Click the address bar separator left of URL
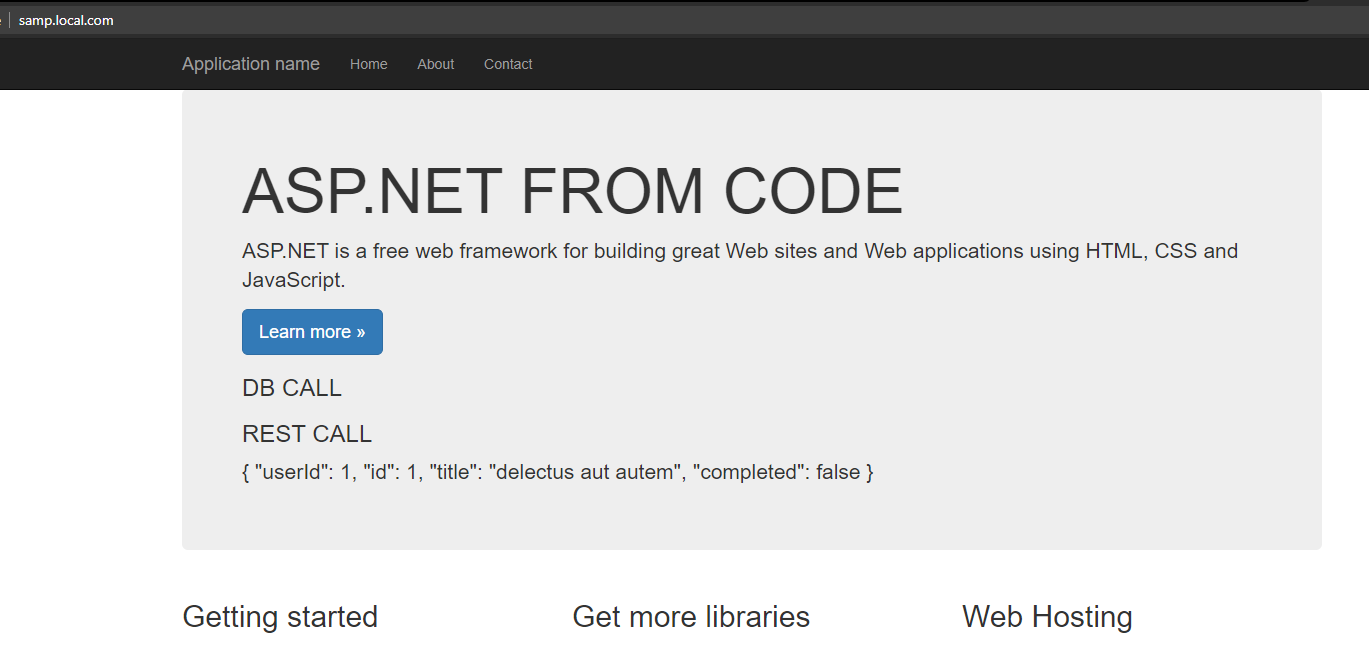Screen dimensions: 1369x647 [x=9, y=20]
